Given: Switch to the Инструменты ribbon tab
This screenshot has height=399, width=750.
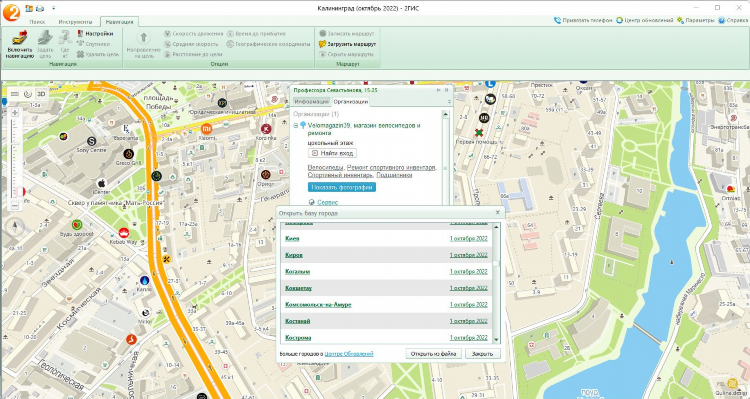Looking at the screenshot, I should pyautogui.click(x=75, y=22).
